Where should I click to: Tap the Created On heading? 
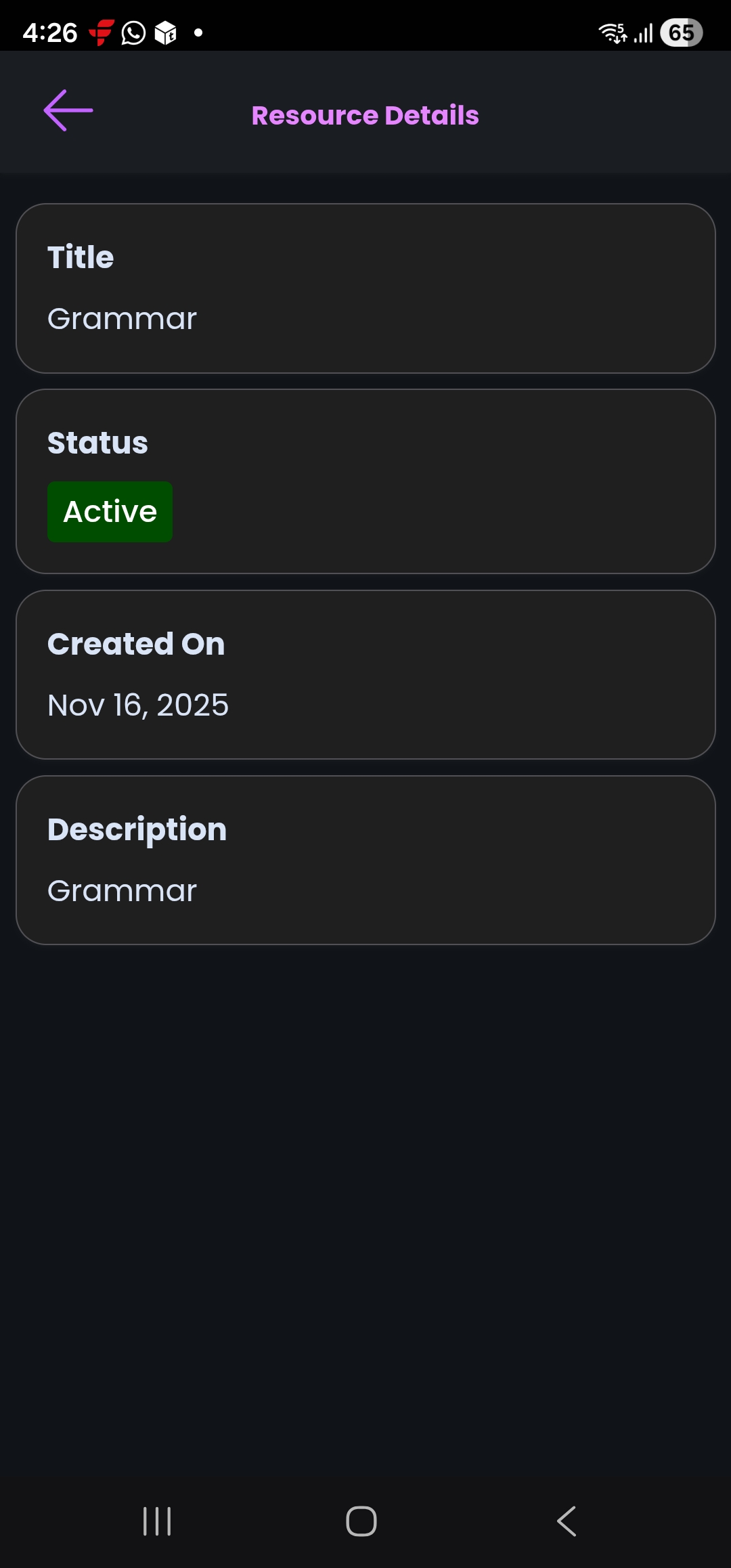tap(136, 644)
